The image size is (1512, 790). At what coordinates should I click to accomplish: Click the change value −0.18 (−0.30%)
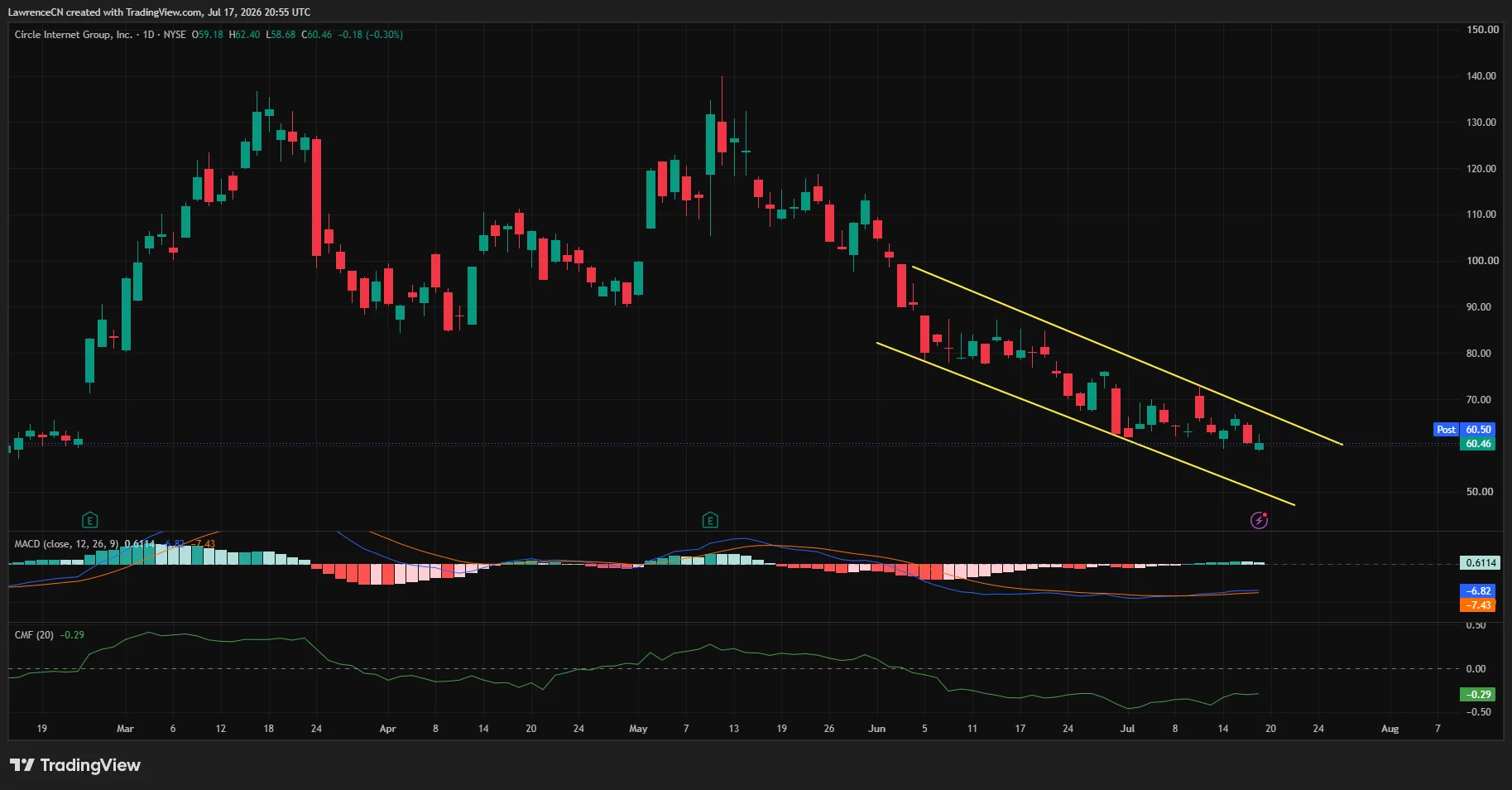click(x=370, y=35)
